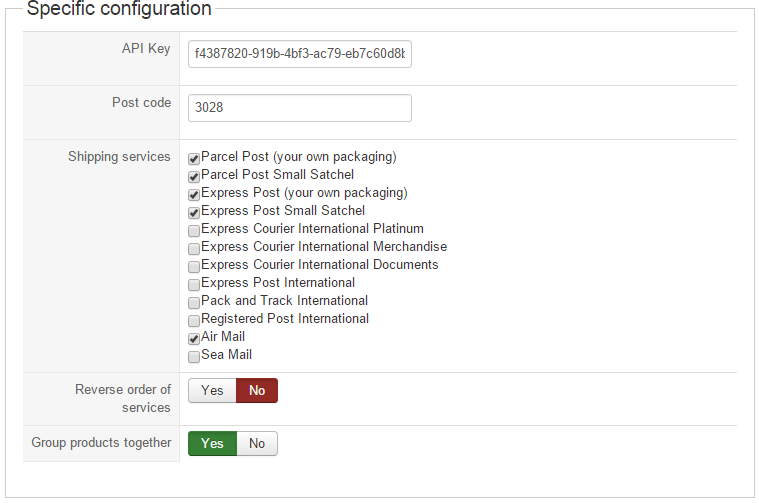Click the Post code input field
The width and height of the screenshot is (759, 503).
[x=299, y=108]
